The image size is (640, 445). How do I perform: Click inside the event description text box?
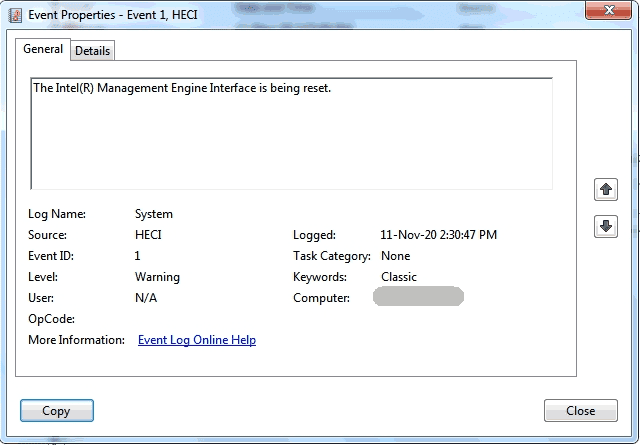point(291,133)
